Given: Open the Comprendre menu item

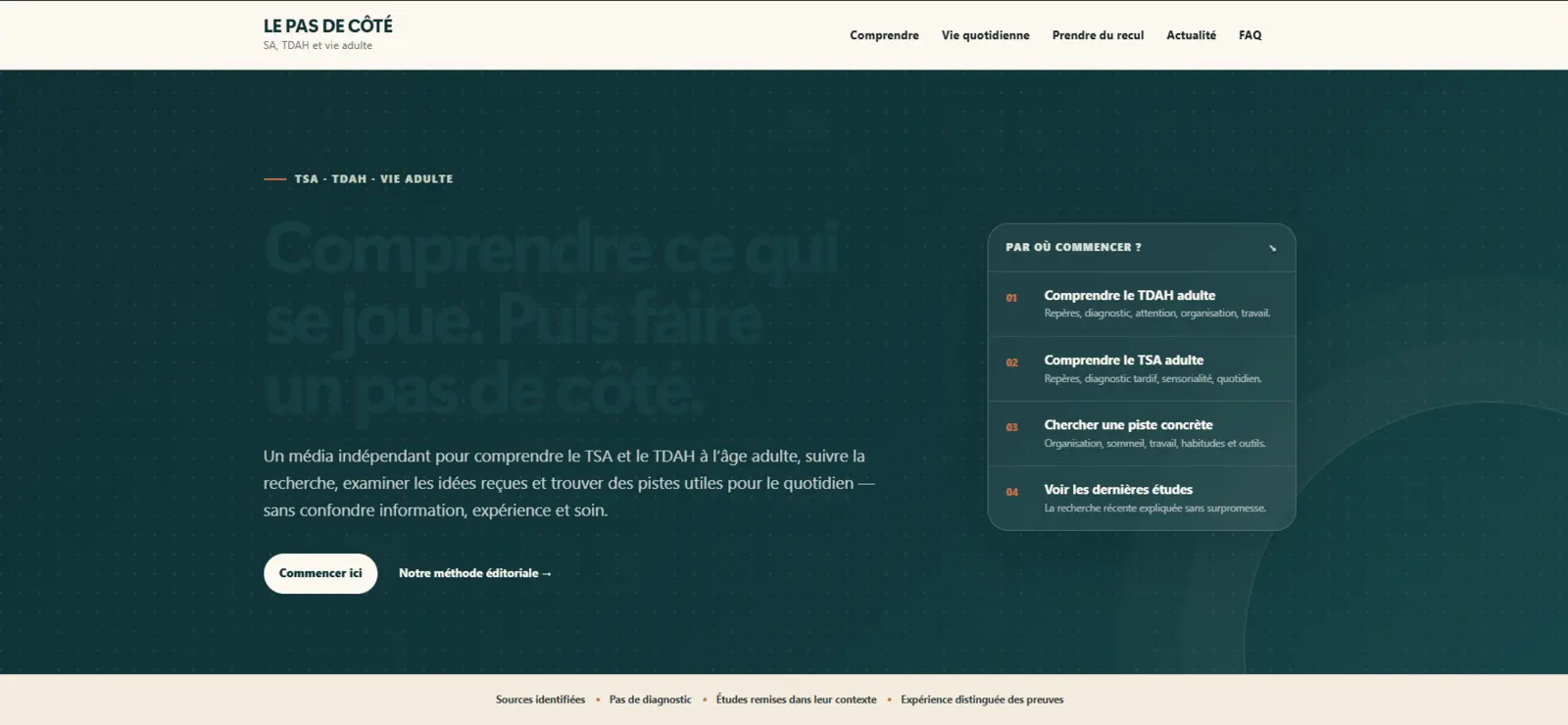Looking at the screenshot, I should (884, 35).
